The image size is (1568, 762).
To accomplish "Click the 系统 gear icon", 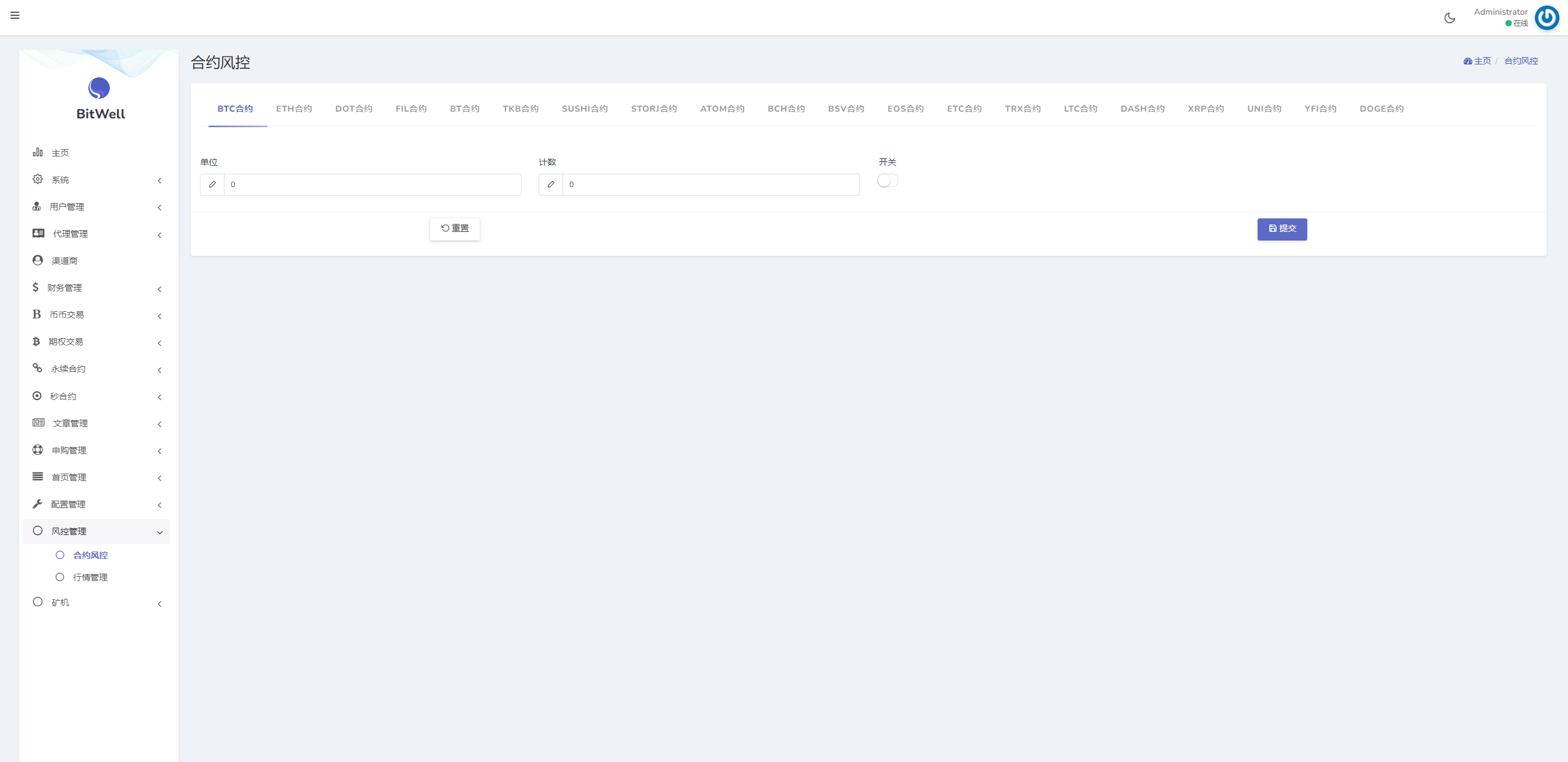I will (37, 179).
